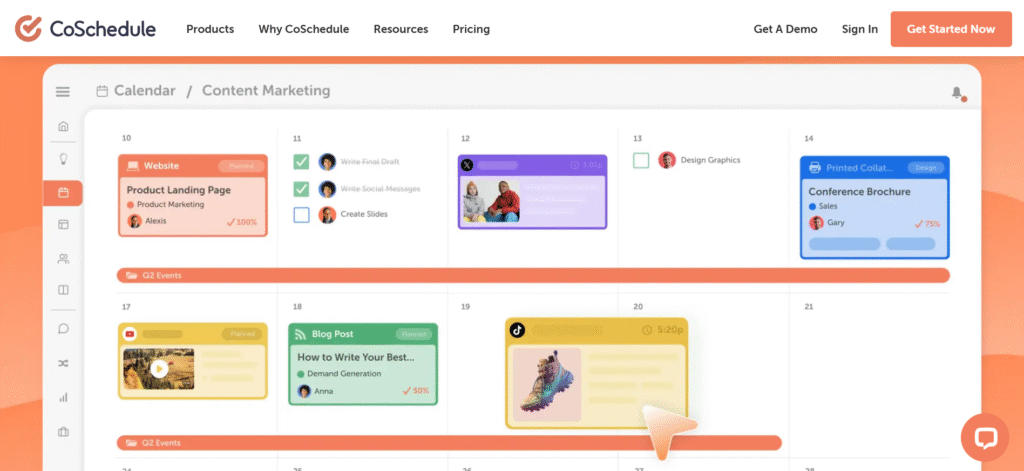Click the X logo on purple card
The height and width of the screenshot is (471, 1024).
click(467, 165)
